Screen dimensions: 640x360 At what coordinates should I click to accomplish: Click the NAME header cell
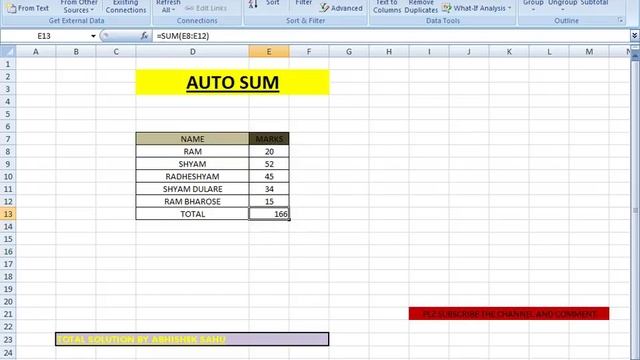(x=192, y=139)
